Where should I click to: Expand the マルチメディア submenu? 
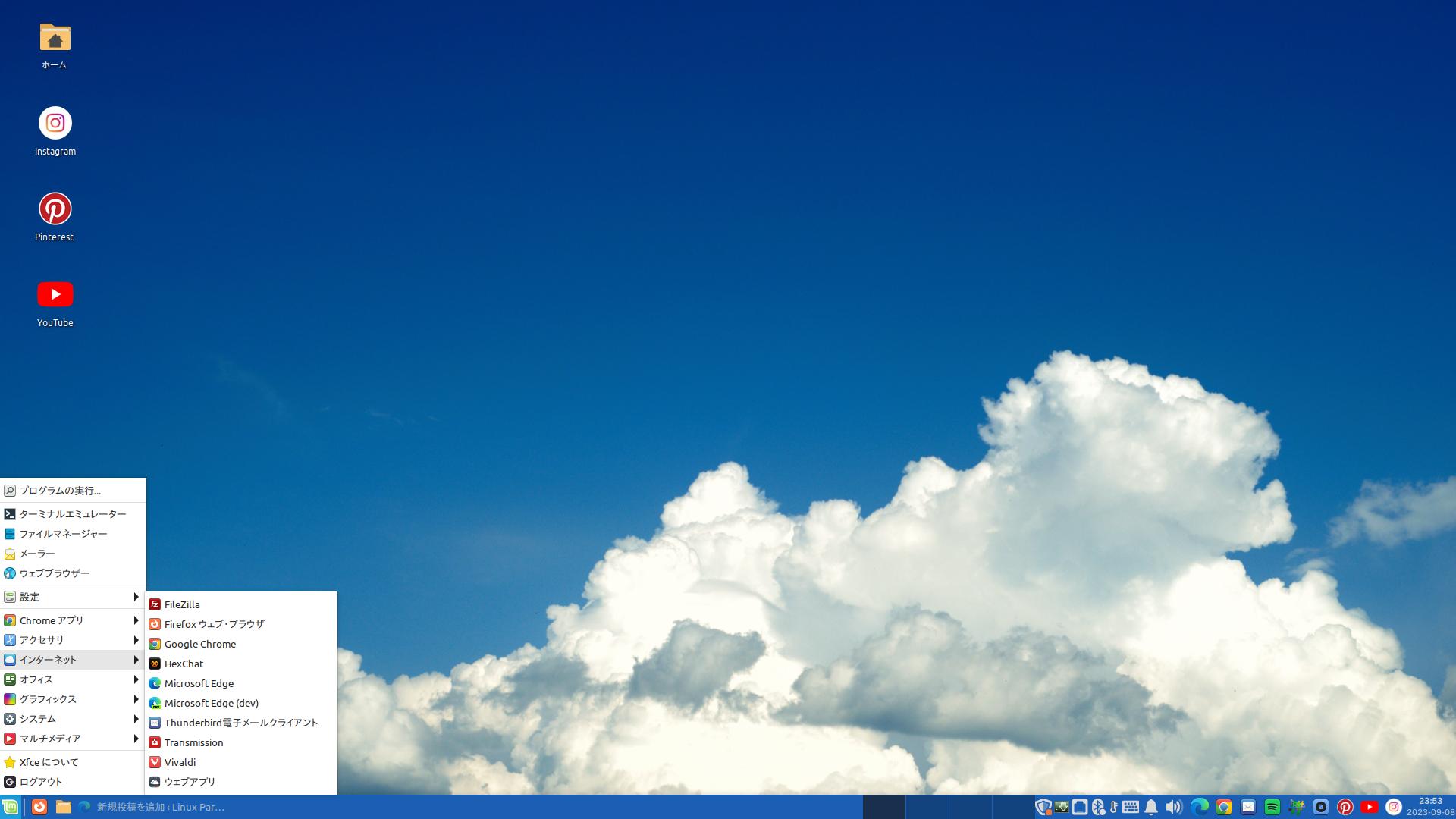tap(73, 739)
